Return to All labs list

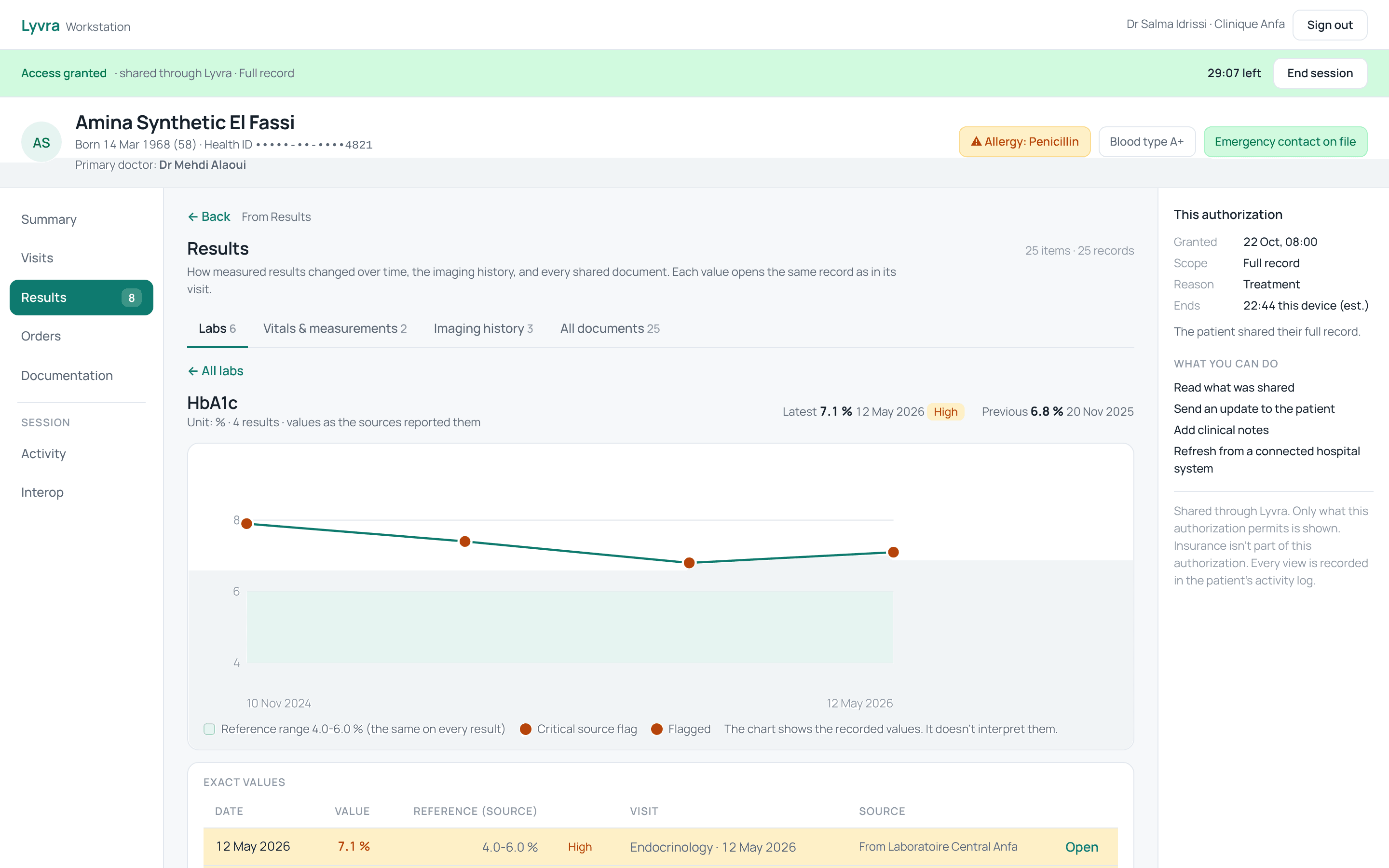[x=216, y=371]
